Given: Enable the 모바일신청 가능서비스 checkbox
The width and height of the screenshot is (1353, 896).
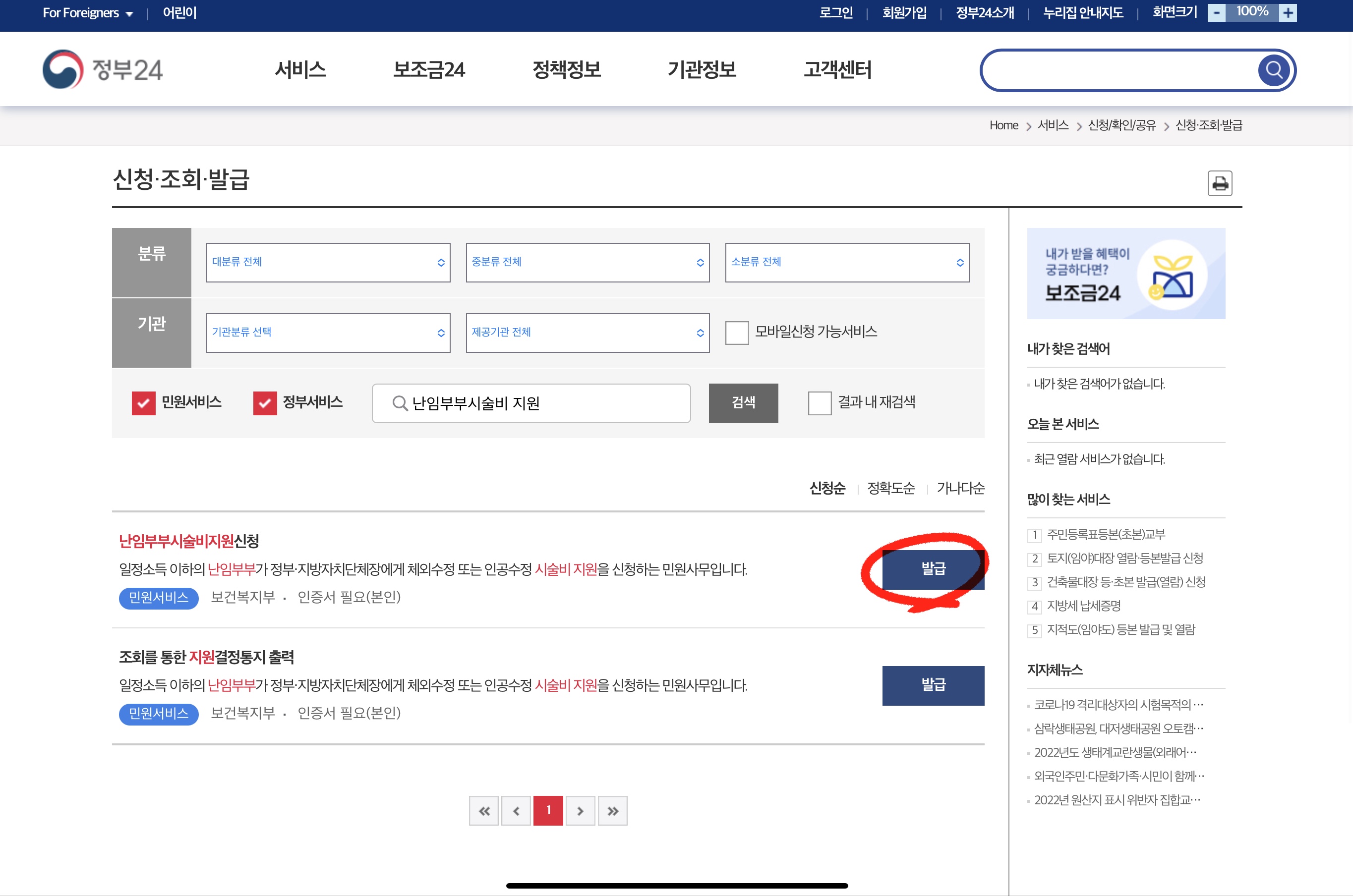Looking at the screenshot, I should (736, 333).
